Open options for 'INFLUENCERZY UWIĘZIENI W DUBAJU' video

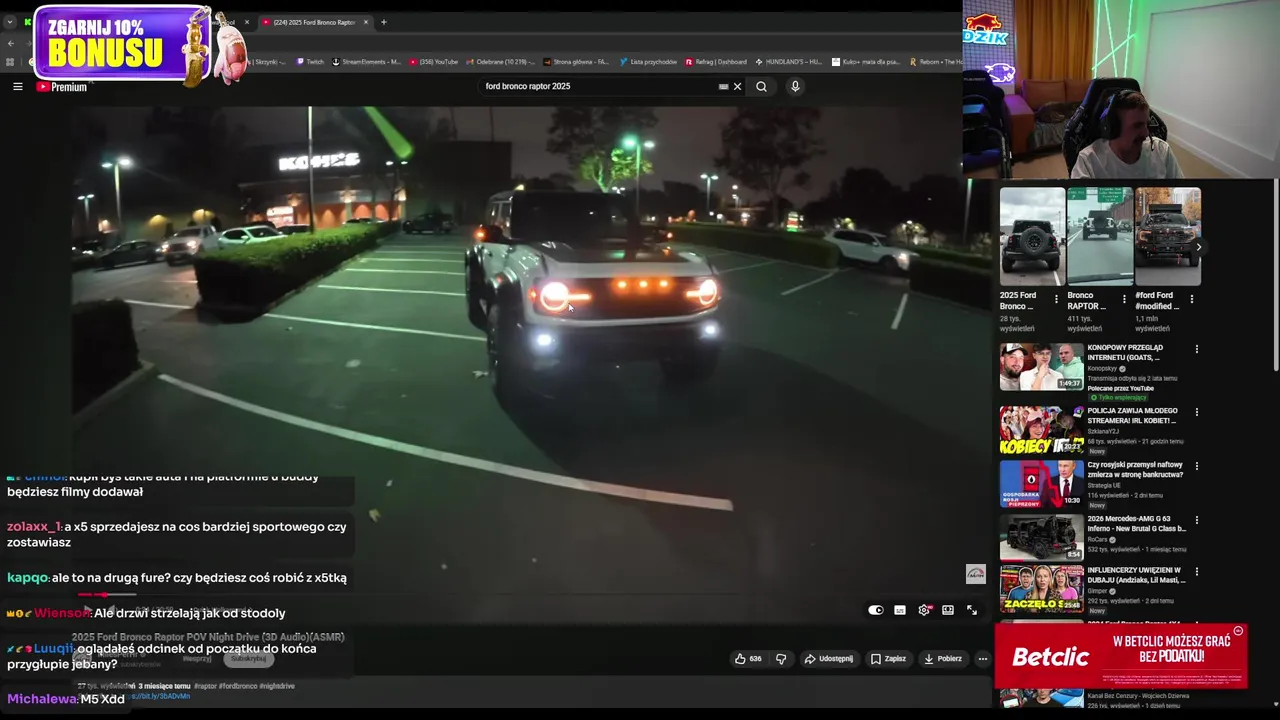(x=1196, y=572)
